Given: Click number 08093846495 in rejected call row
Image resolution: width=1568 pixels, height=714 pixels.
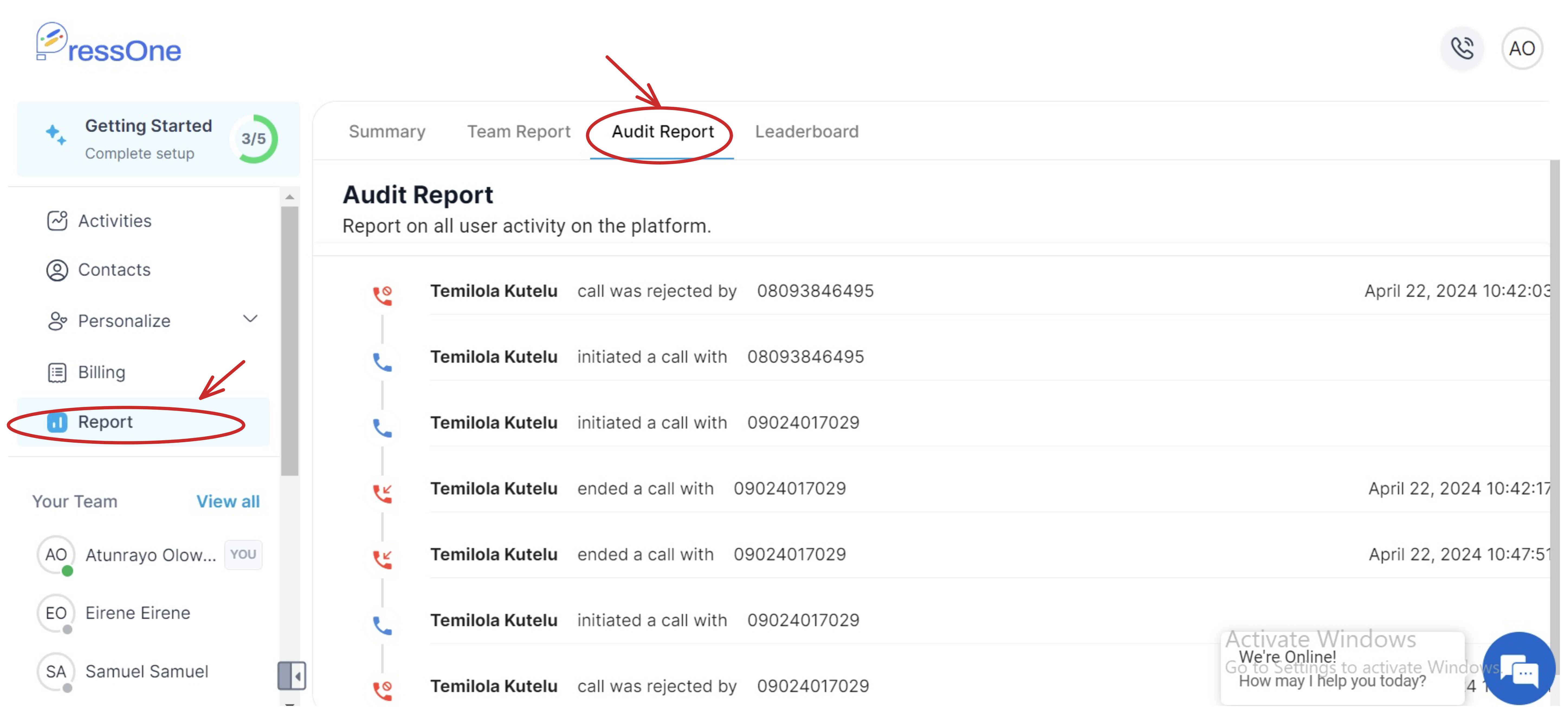Looking at the screenshot, I should 815,291.
